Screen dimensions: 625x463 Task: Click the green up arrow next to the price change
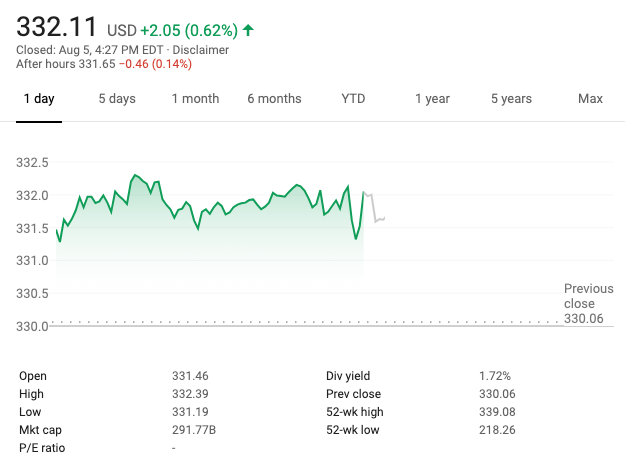pos(248,31)
